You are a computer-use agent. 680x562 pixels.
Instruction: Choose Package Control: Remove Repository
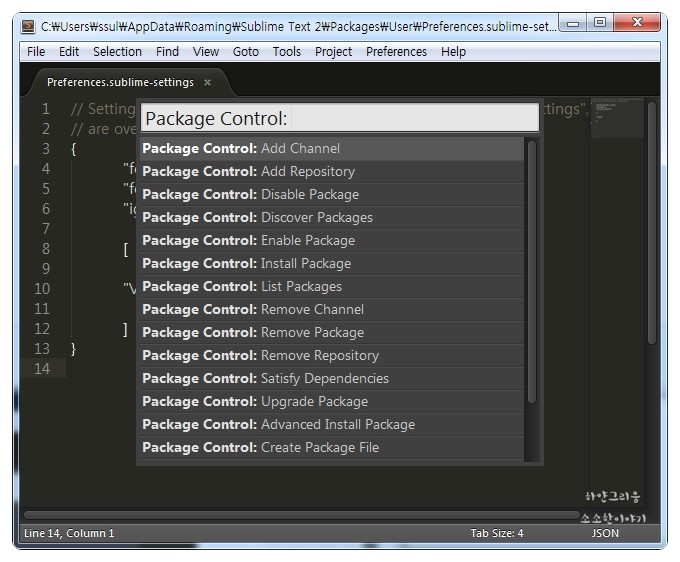pos(332,356)
